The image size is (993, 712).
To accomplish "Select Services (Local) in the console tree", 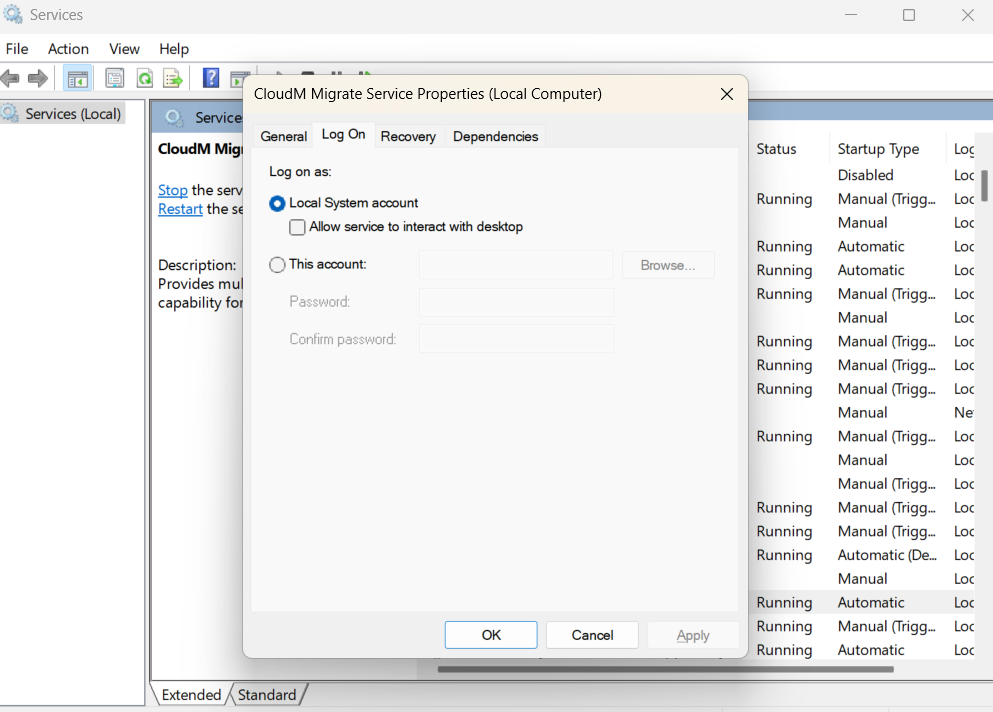I will coord(62,114).
